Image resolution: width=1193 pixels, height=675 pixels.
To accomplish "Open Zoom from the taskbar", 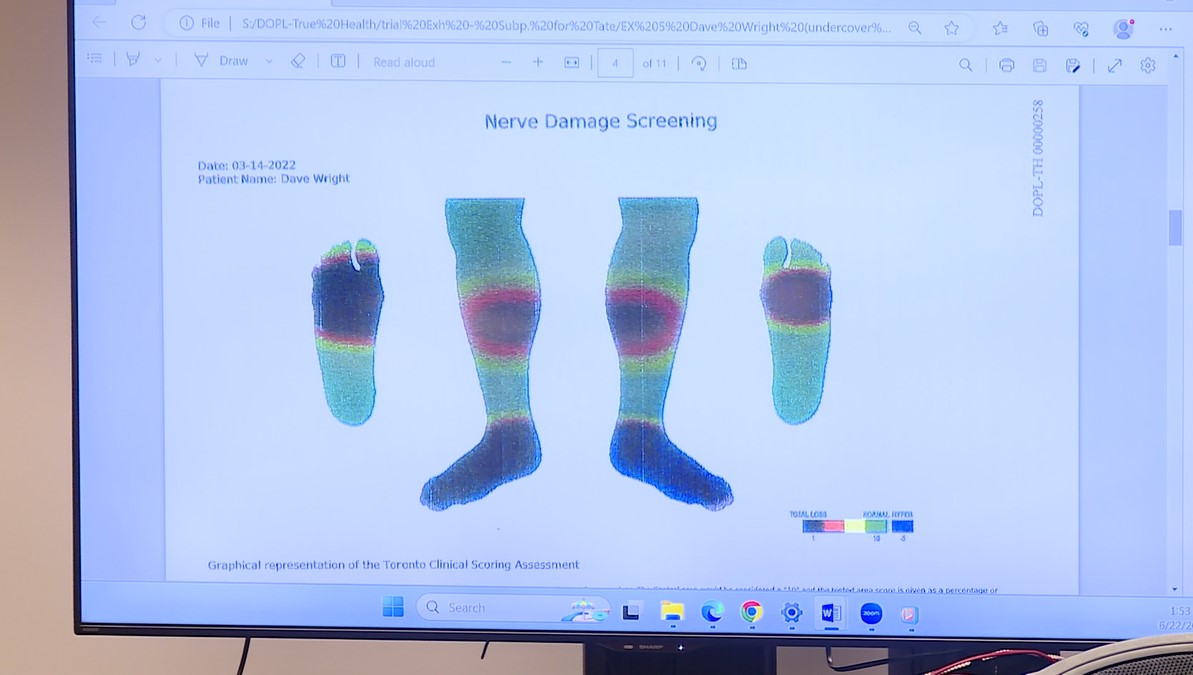I will click(871, 613).
